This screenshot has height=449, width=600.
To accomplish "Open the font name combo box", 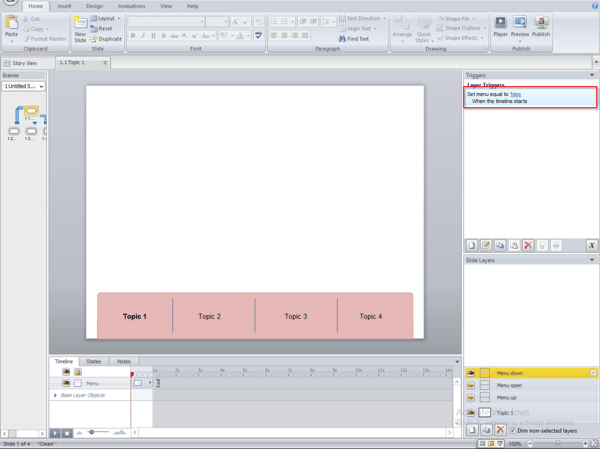I will point(166,21).
